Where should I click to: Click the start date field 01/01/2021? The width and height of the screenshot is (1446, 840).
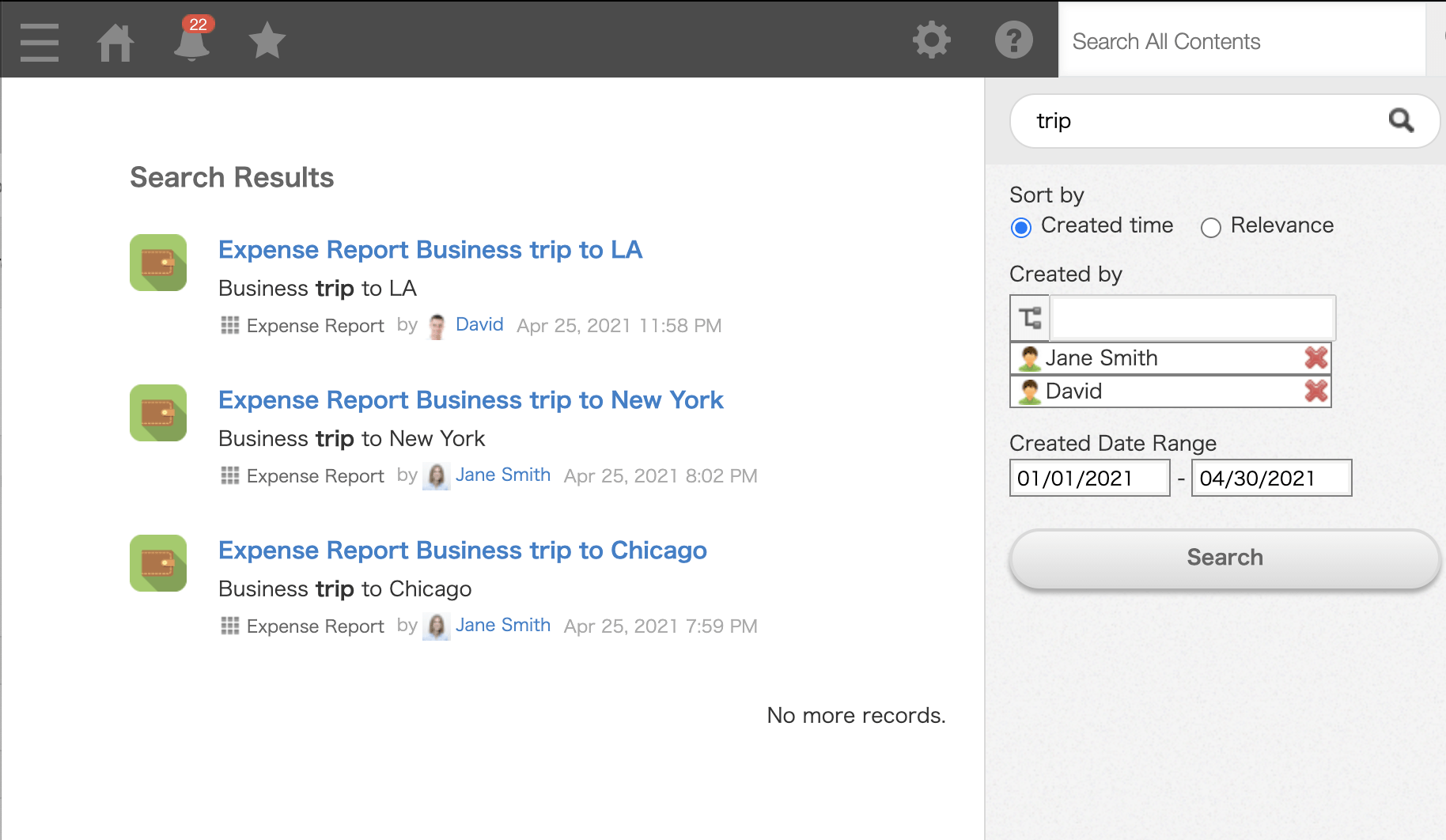click(1088, 479)
